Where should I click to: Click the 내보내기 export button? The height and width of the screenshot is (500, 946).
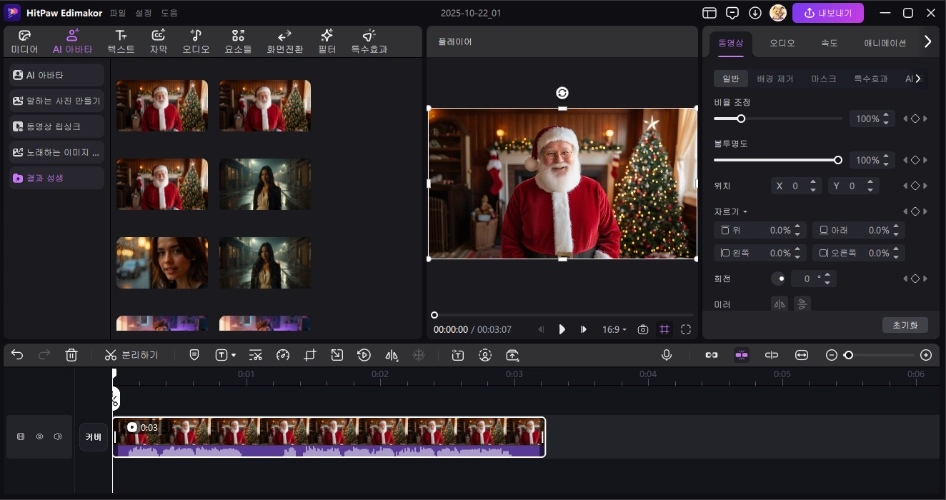pos(828,13)
